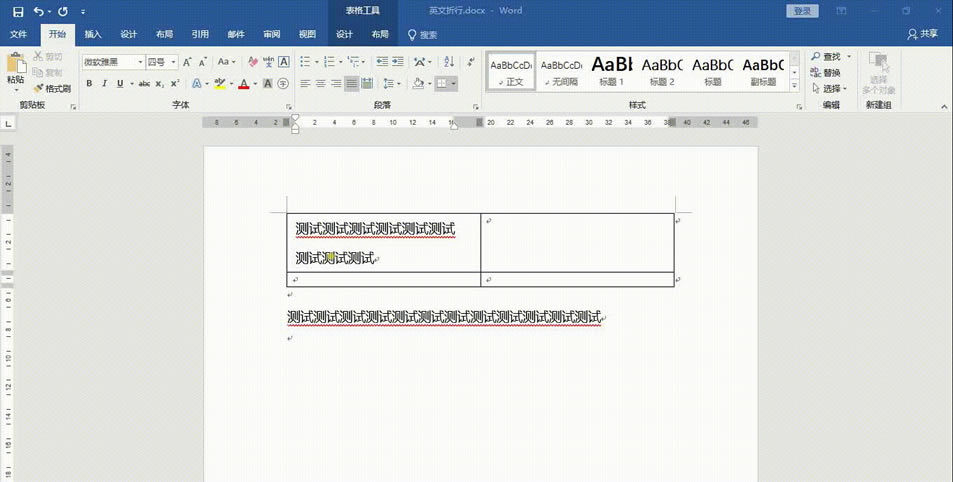
Task: Undo the last action
Action: coord(38,11)
